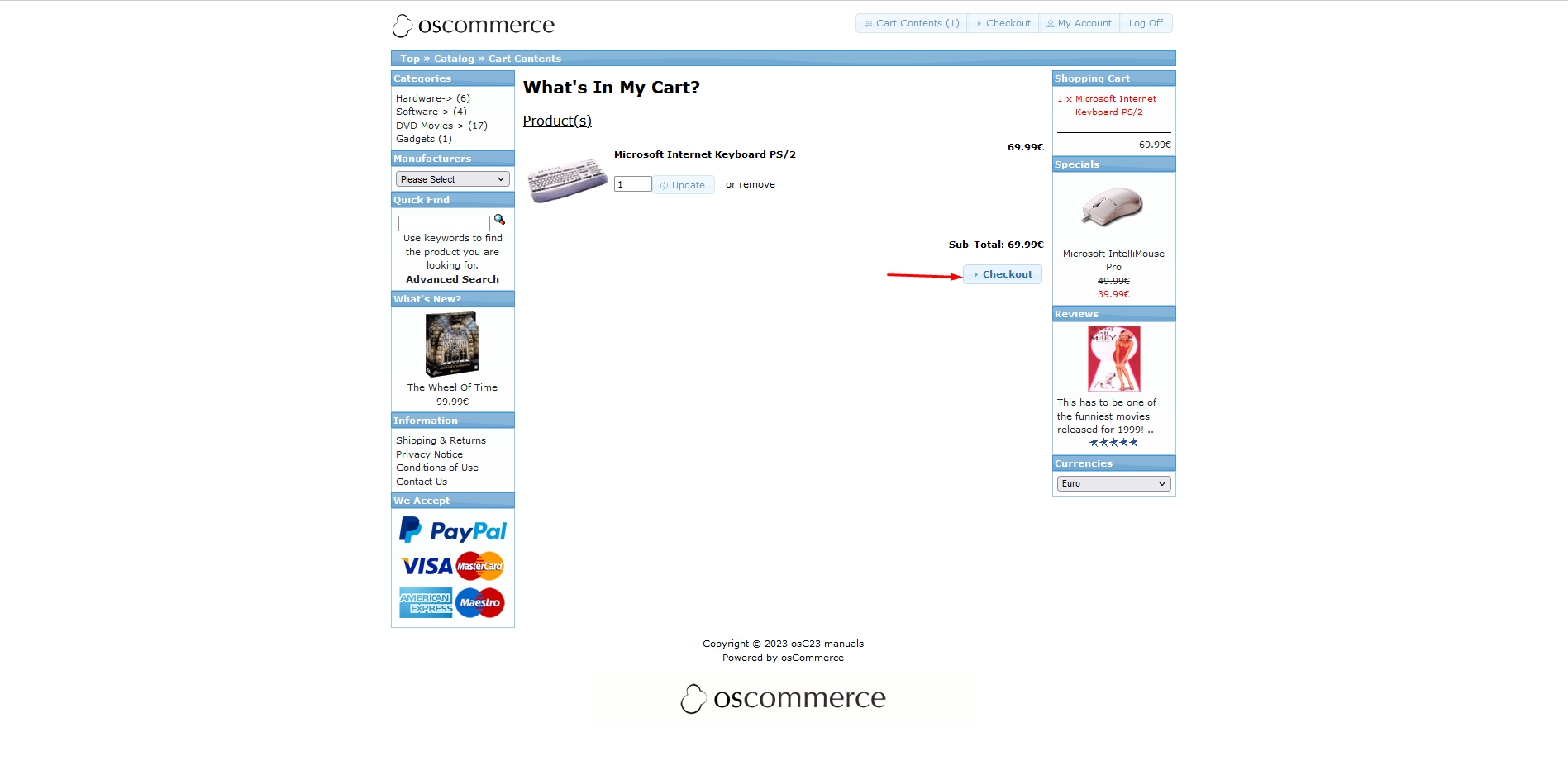
Task: Click the five-star rating icons
Action: coord(1113,443)
